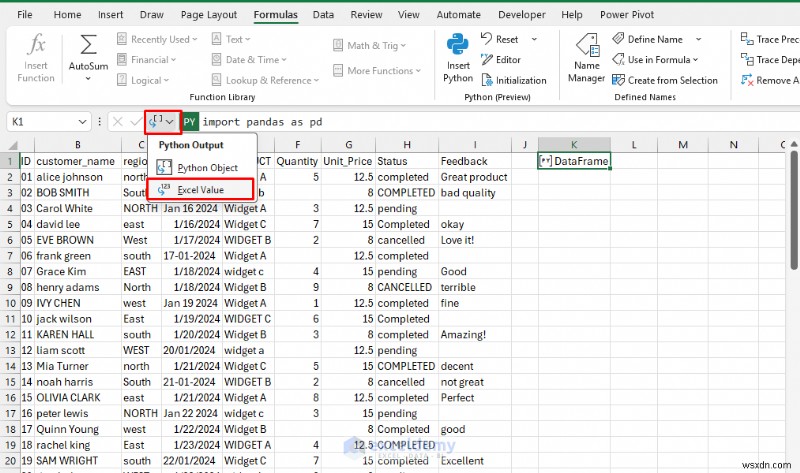The height and width of the screenshot is (473, 800).
Task: Click the vertical scrollbar thumb
Action: tap(794, 210)
